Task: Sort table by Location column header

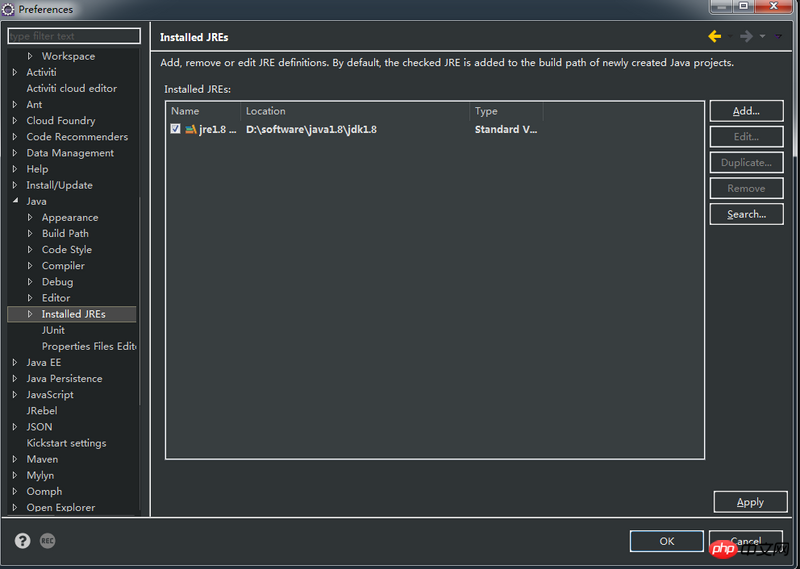Action: point(355,111)
